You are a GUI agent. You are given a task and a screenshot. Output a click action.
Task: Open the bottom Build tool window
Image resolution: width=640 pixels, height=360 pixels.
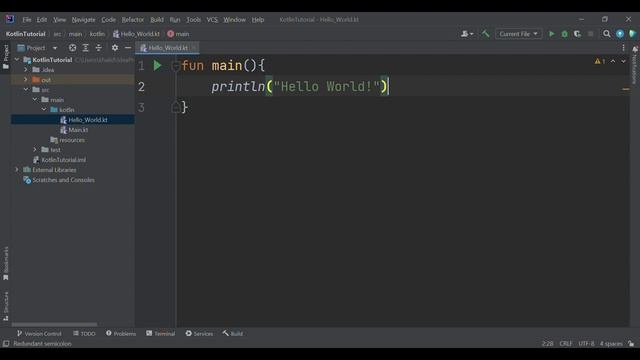233,333
